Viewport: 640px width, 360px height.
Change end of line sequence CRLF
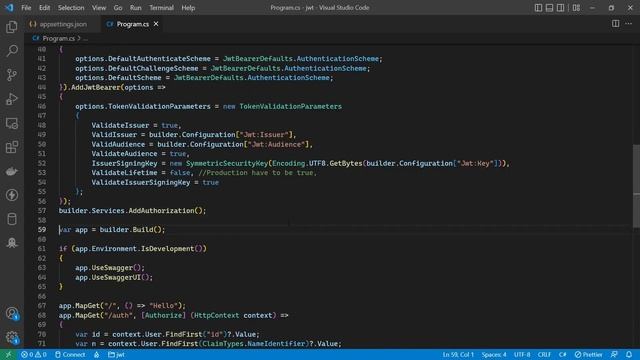[x=544, y=355]
